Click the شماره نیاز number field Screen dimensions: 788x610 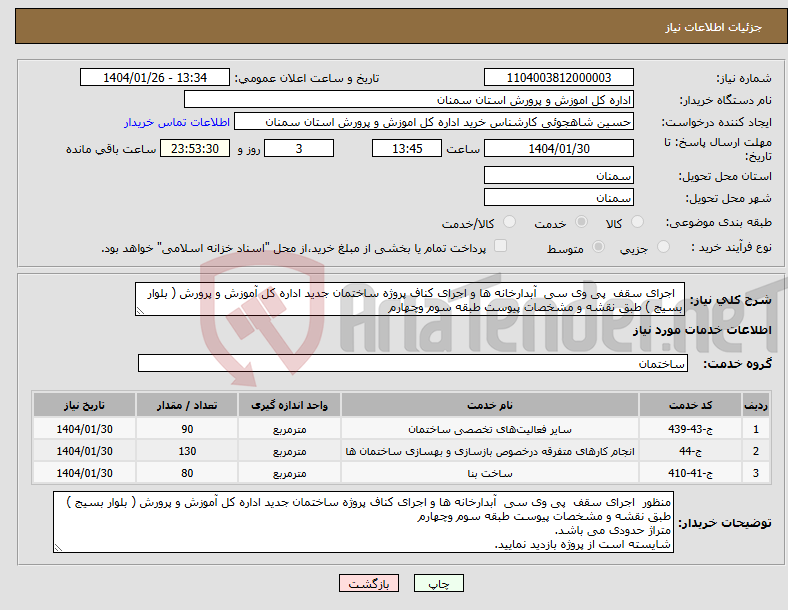coord(559,78)
